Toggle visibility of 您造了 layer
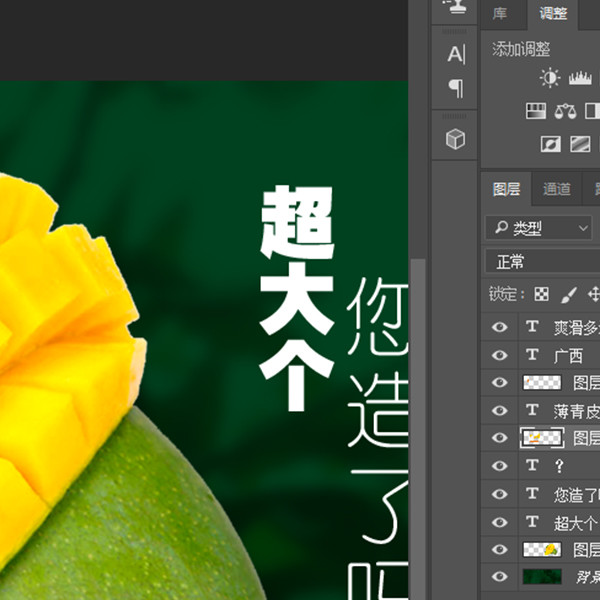600x600 pixels. point(499,494)
